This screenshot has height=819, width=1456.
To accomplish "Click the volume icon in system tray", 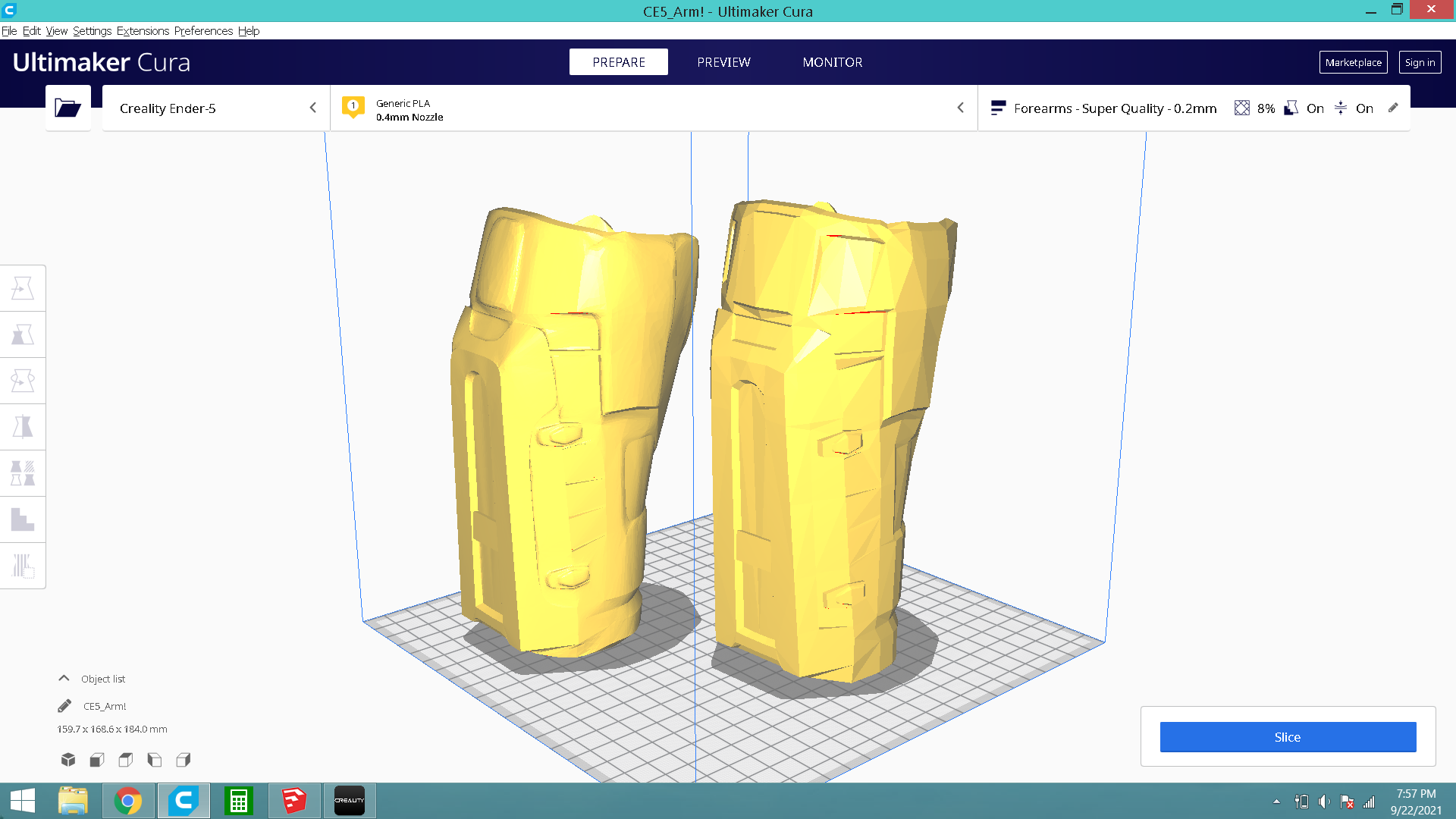I will [1324, 802].
